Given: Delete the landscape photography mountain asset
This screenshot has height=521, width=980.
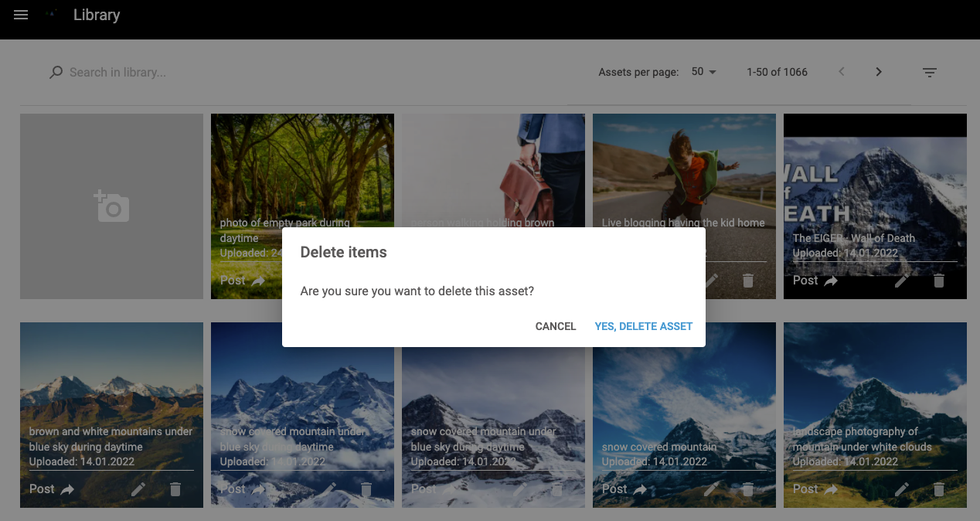Looking at the screenshot, I should point(938,489).
